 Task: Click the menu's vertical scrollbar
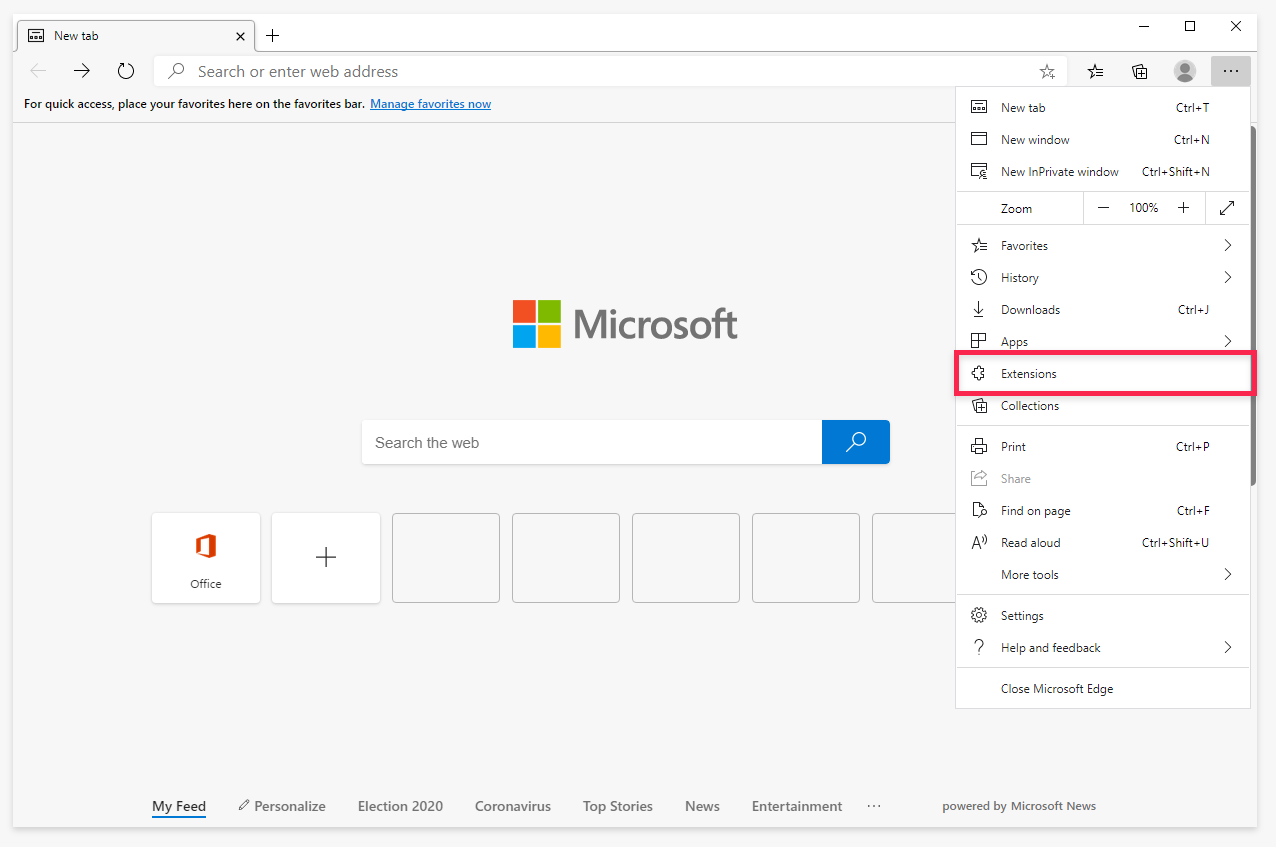coord(1253,305)
